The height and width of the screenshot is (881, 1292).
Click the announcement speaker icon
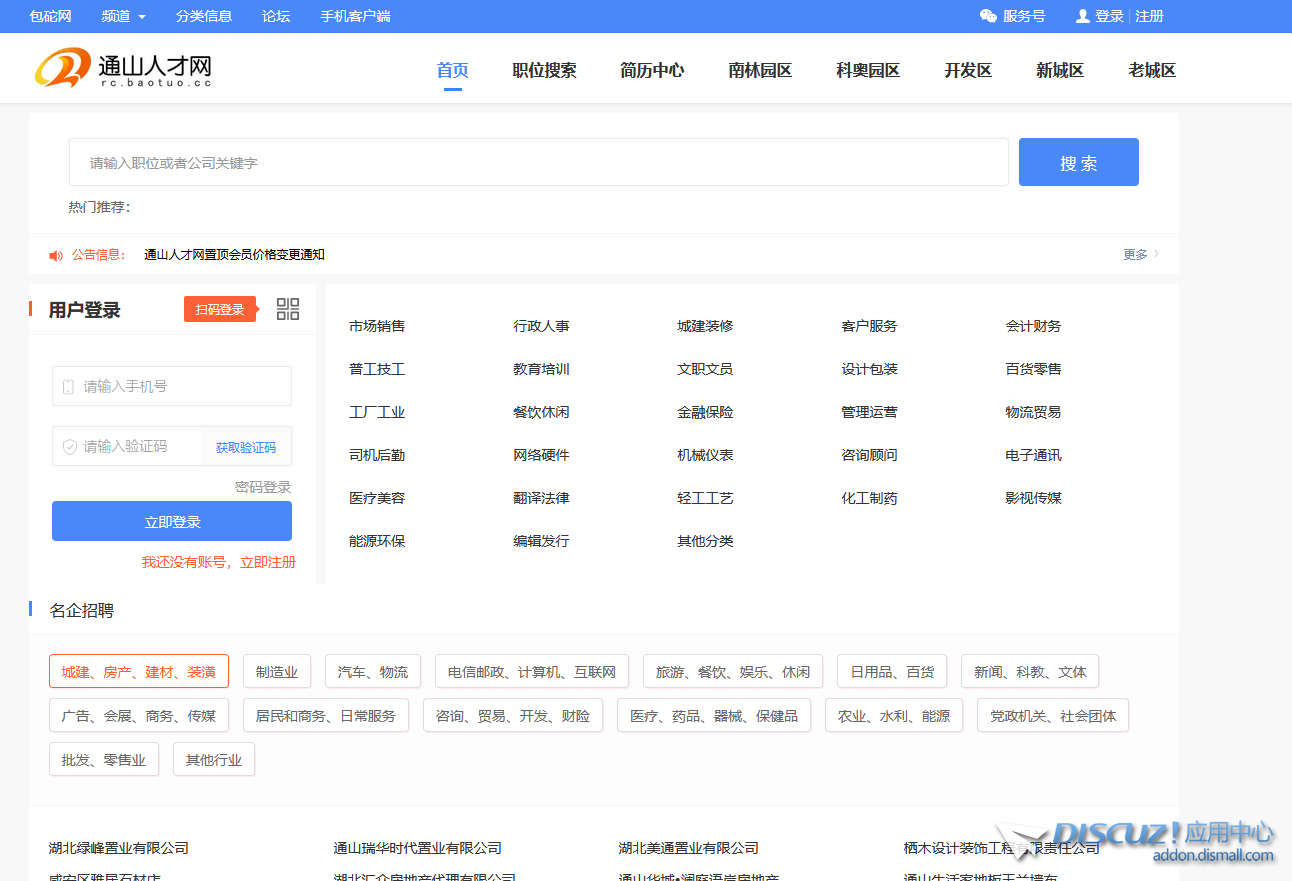(56, 255)
